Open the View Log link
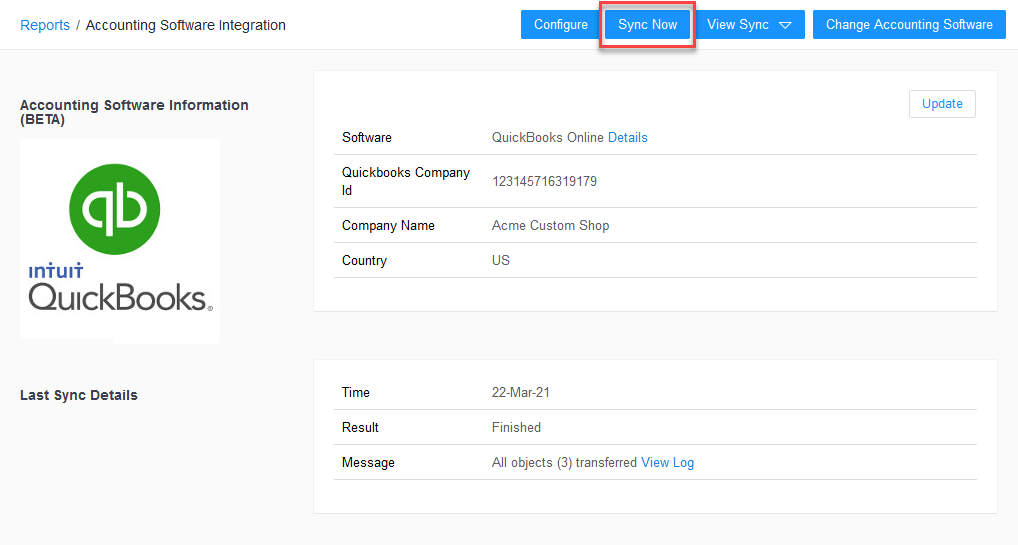 (x=667, y=463)
